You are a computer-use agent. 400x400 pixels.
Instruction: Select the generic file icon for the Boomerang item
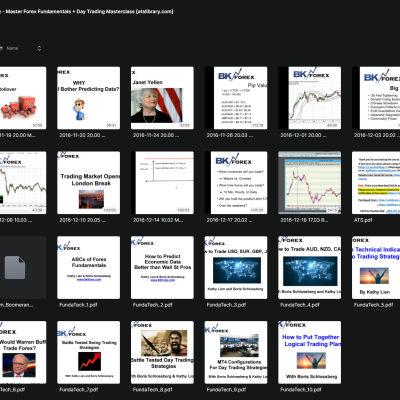[x=15, y=268]
